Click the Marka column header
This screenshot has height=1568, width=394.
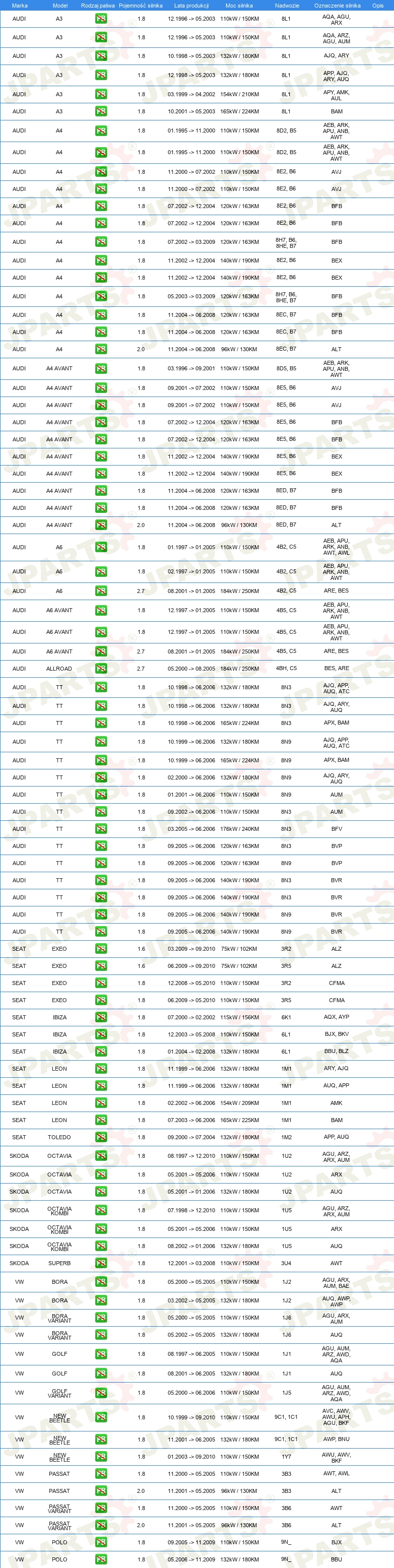[x=20, y=6]
